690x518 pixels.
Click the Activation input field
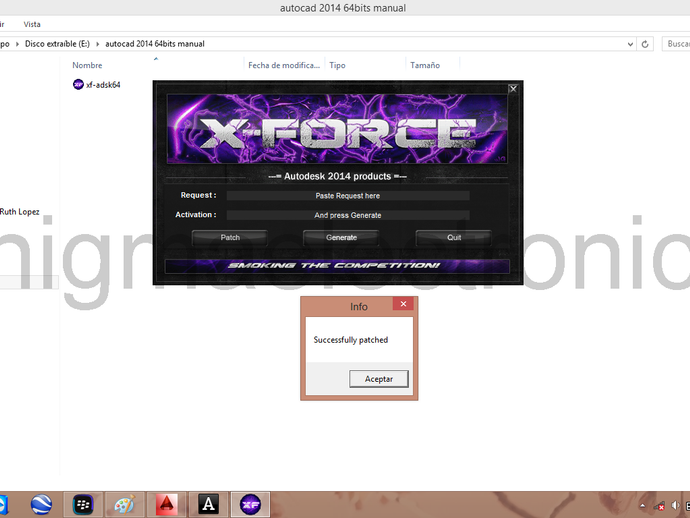348,215
